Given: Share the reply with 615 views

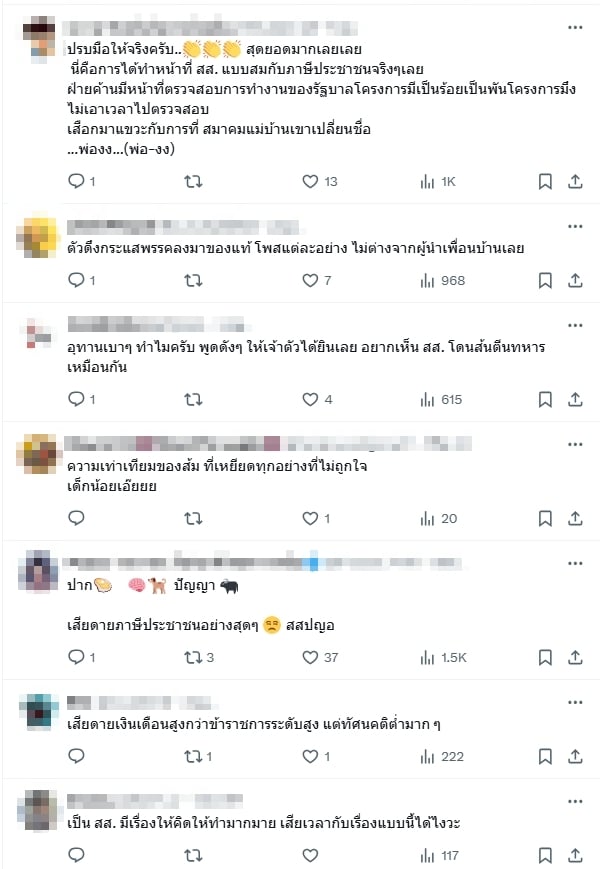Looking at the screenshot, I should click(x=575, y=400).
